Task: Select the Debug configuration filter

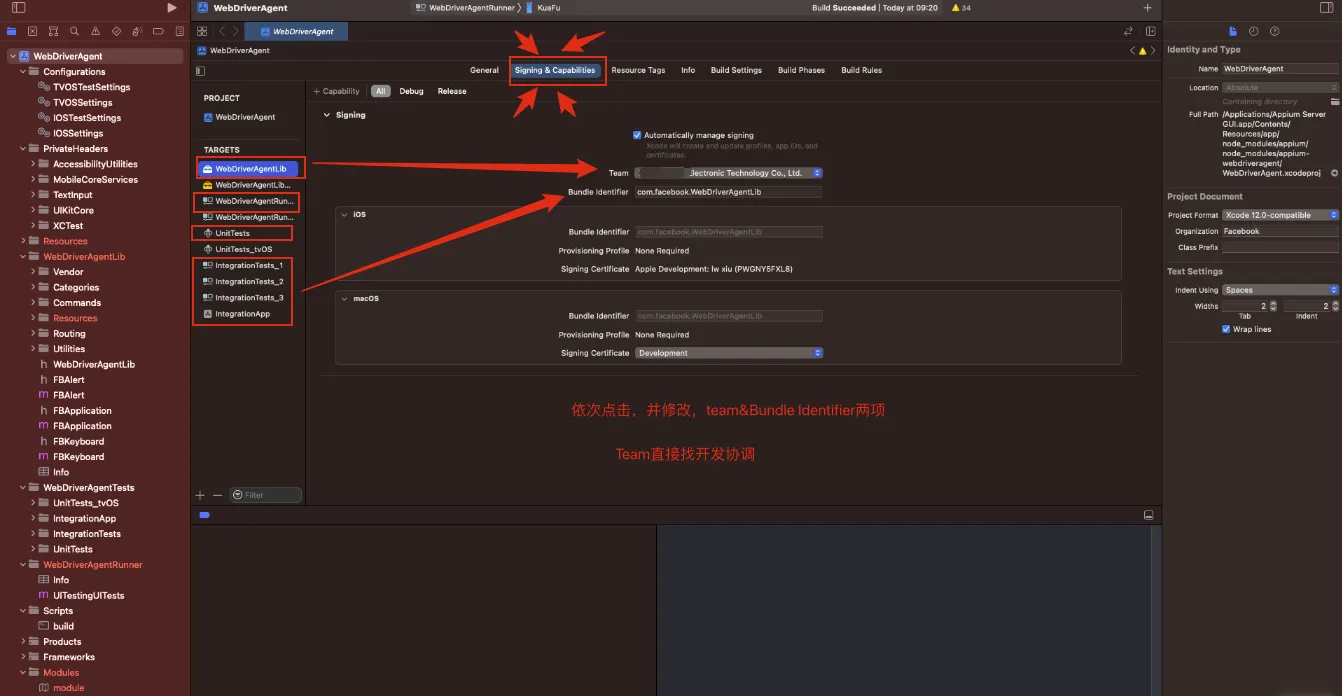Action: pyautogui.click(x=411, y=91)
